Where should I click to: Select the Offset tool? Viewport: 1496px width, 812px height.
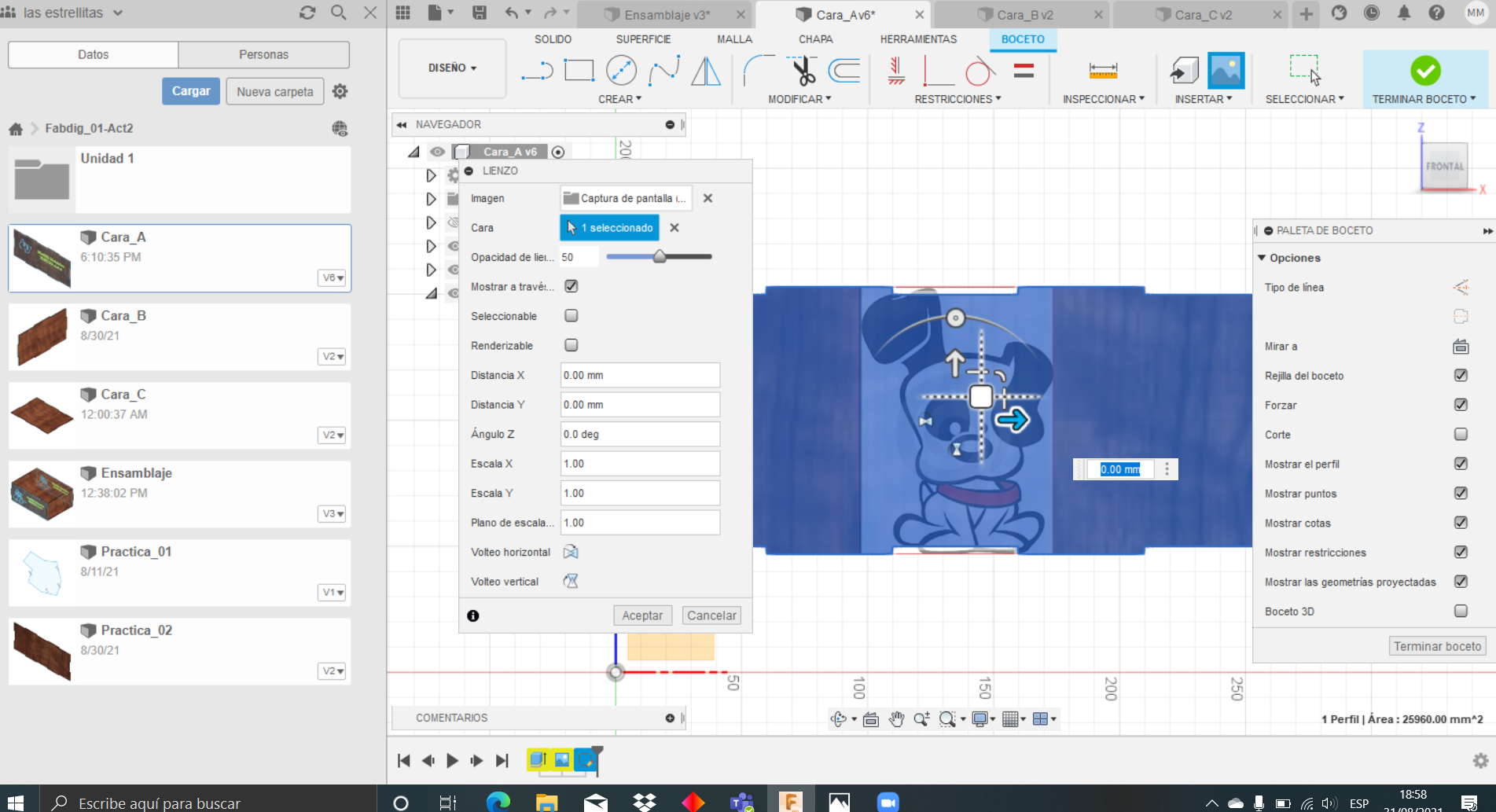(x=844, y=71)
